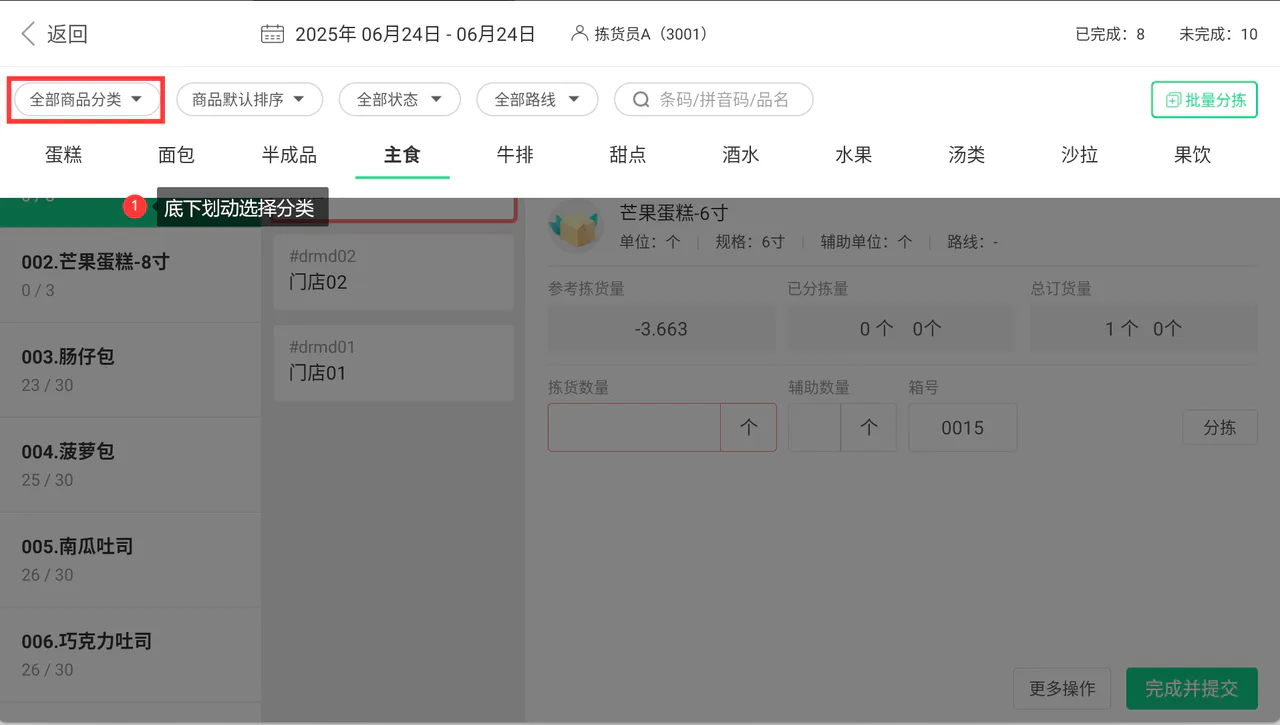The image size is (1280, 725).
Task: Switch to the 水果 category tab
Action: click(855, 155)
